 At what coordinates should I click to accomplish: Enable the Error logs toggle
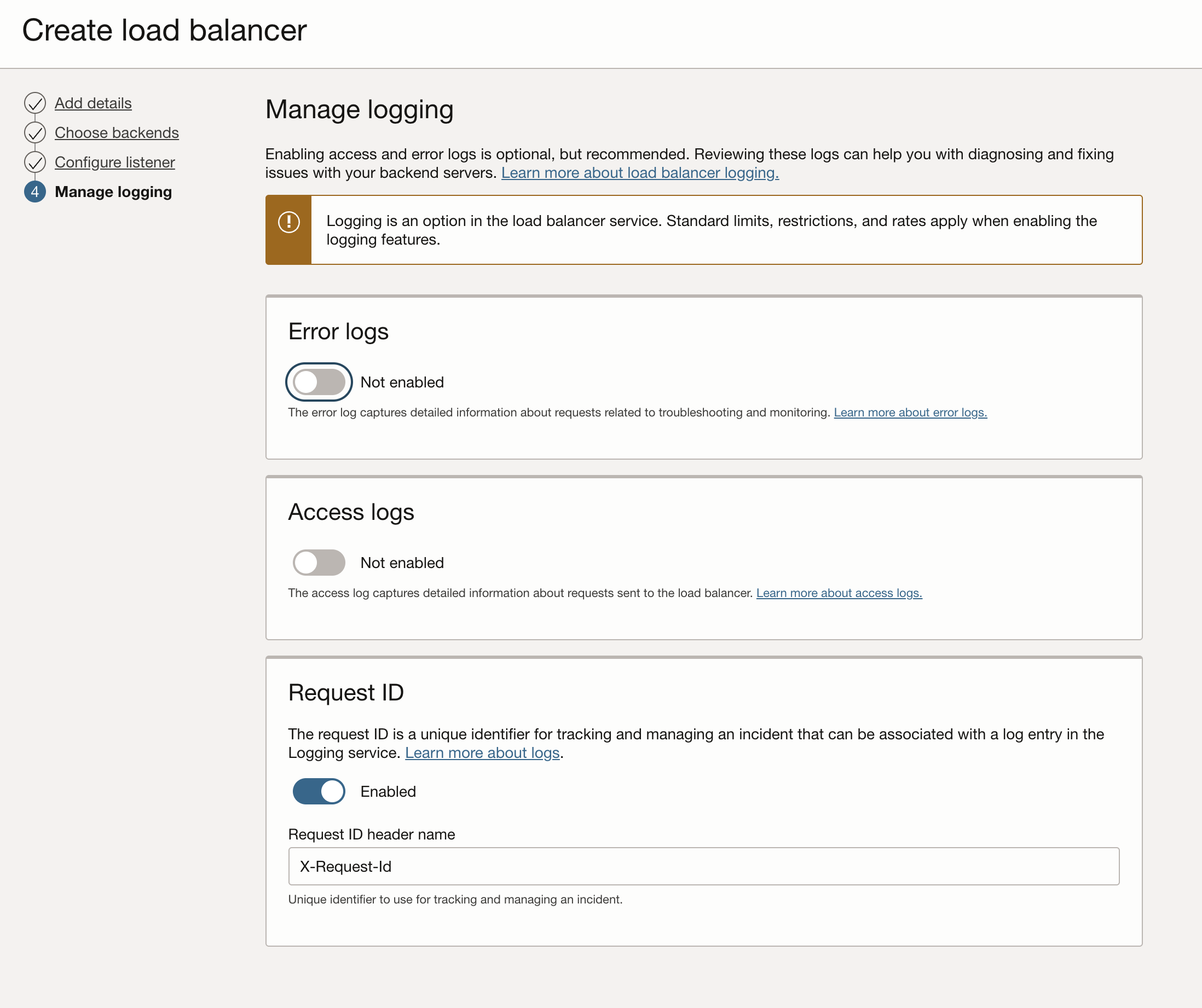click(319, 382)
